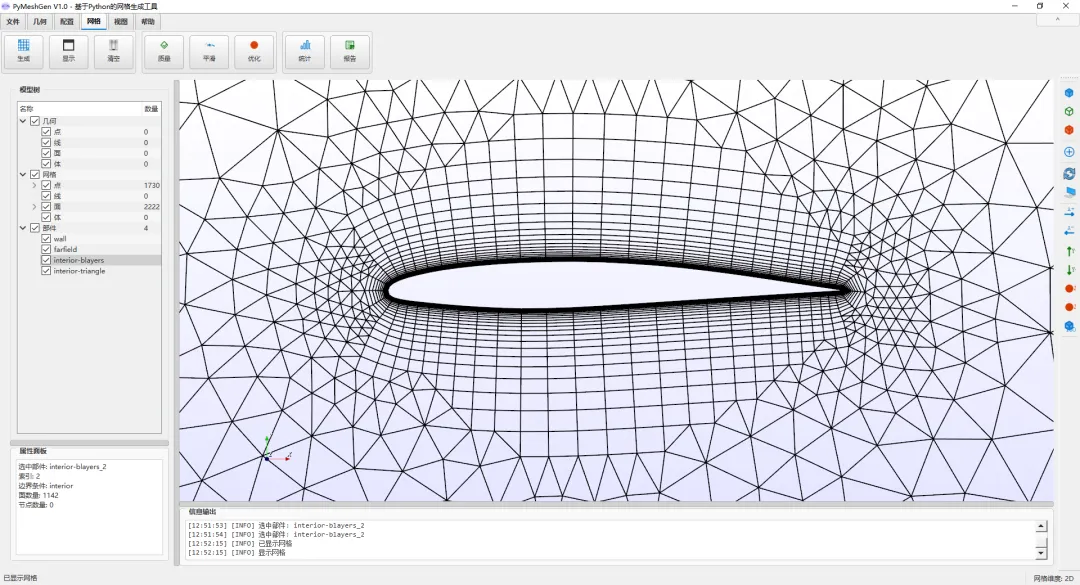Open the 配置 ribbon tab
1080x585 pixels.
[67, 21]
